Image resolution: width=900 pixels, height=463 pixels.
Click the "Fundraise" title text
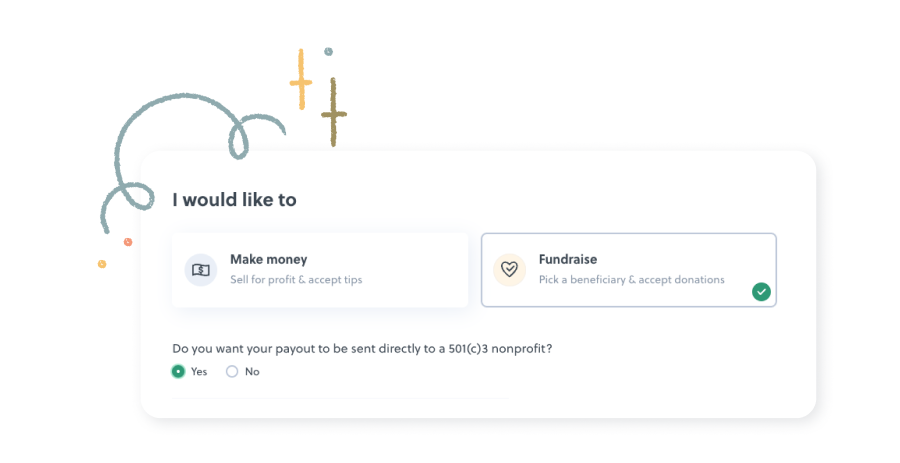(567, 259)
